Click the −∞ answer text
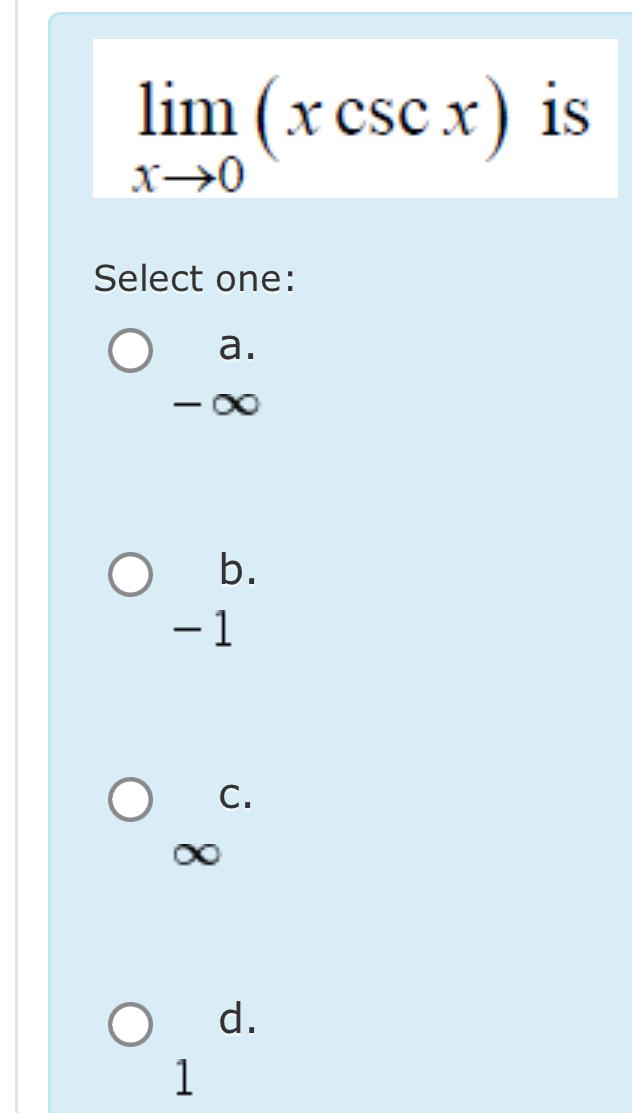 click(x=215, y=403)
